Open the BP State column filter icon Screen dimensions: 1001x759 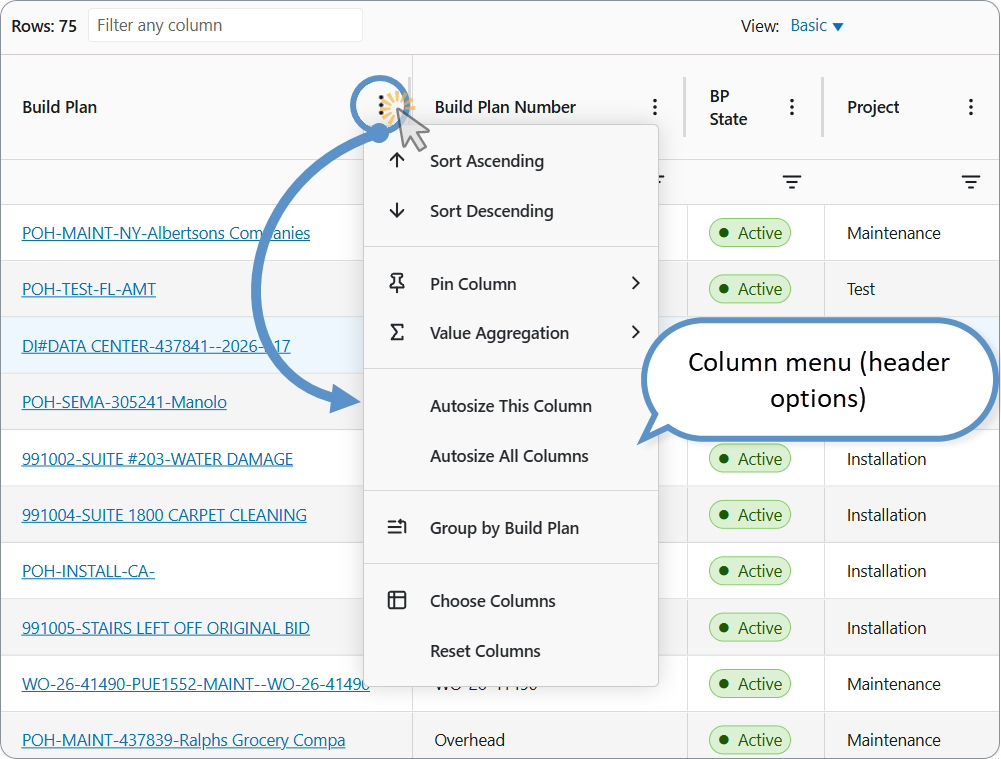tap(792, 182)
